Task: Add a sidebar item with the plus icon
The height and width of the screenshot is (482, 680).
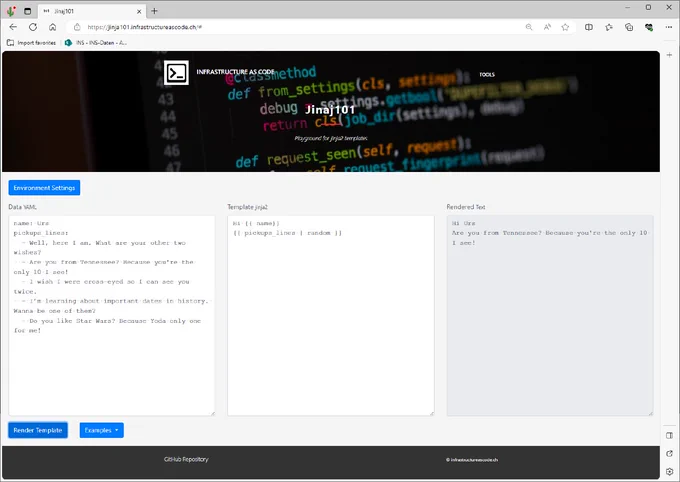Action: click(670, 55)
